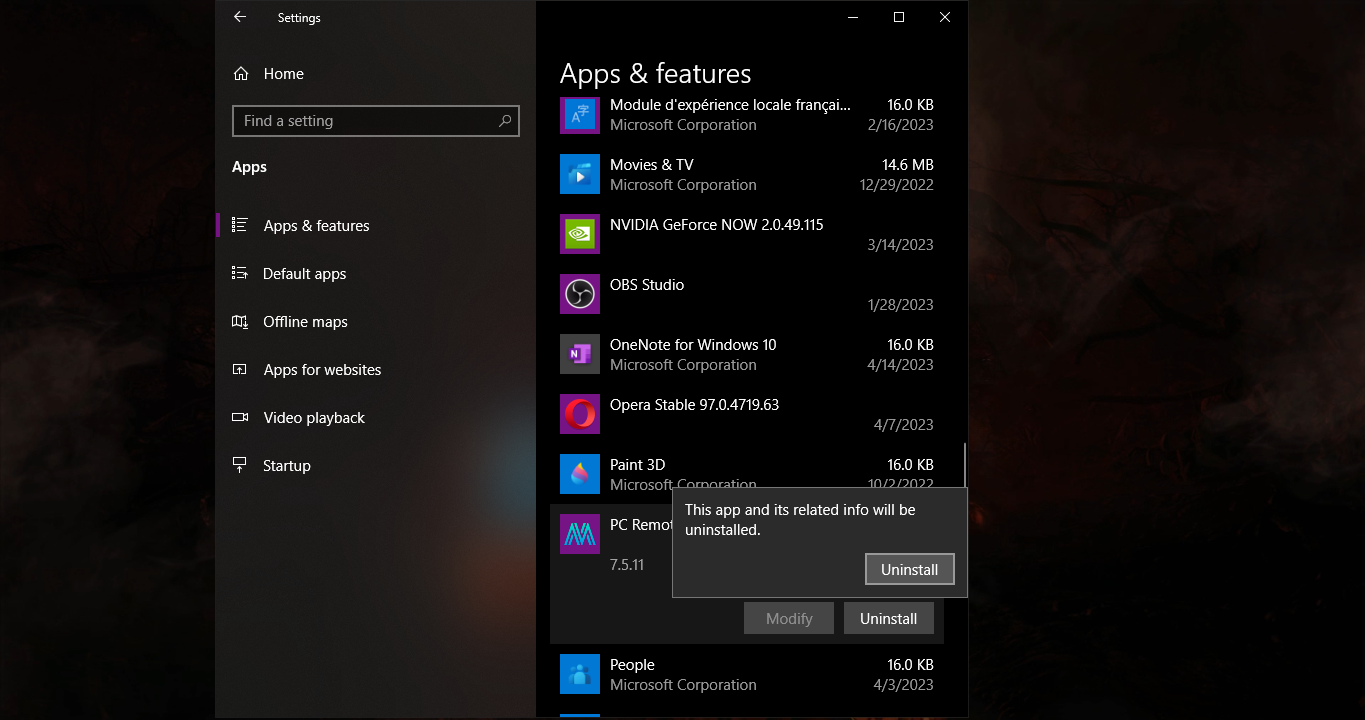This screenshot has height=720, width=1365.
Task: Open the Video playback page
Action: 376,417
